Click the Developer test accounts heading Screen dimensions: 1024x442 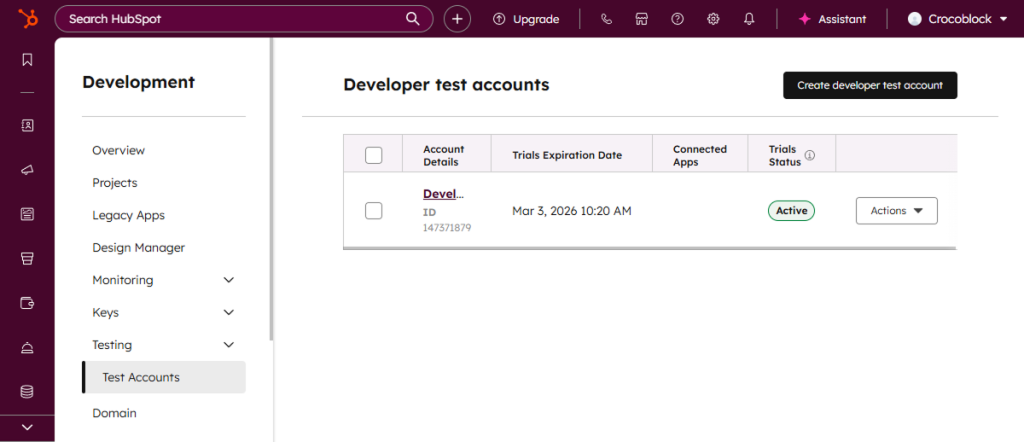(x=446, y=85)
